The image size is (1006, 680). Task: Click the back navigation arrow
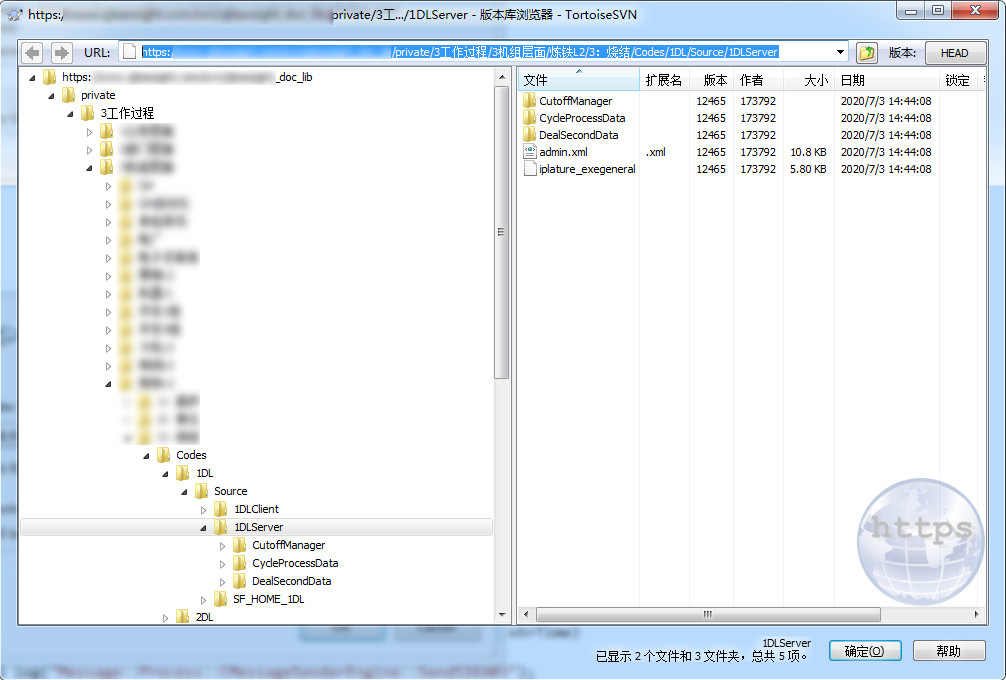tap(31, 52)
